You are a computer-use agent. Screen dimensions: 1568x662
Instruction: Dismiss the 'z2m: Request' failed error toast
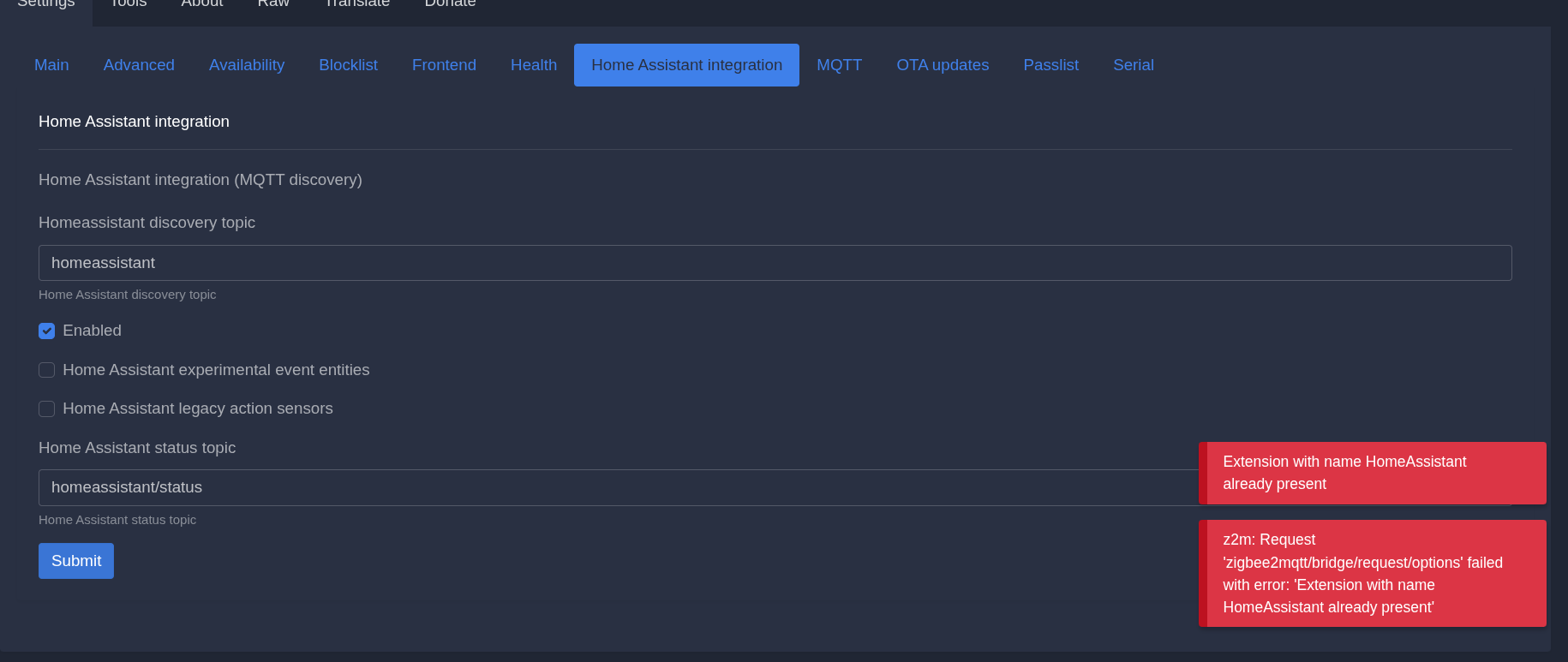1373,573
